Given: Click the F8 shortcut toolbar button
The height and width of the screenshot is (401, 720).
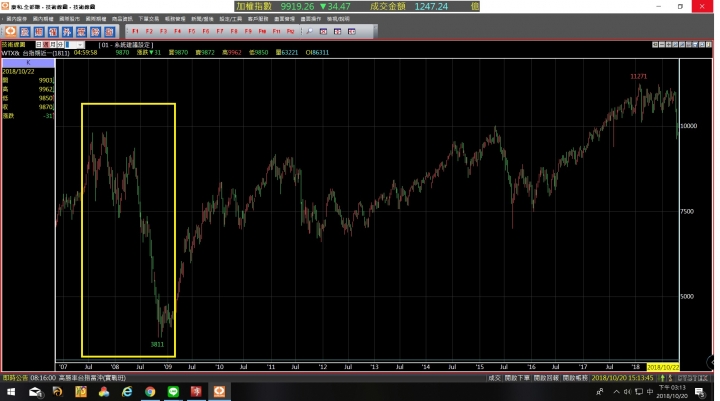Looking at the screenshot, I should point(234,31).
